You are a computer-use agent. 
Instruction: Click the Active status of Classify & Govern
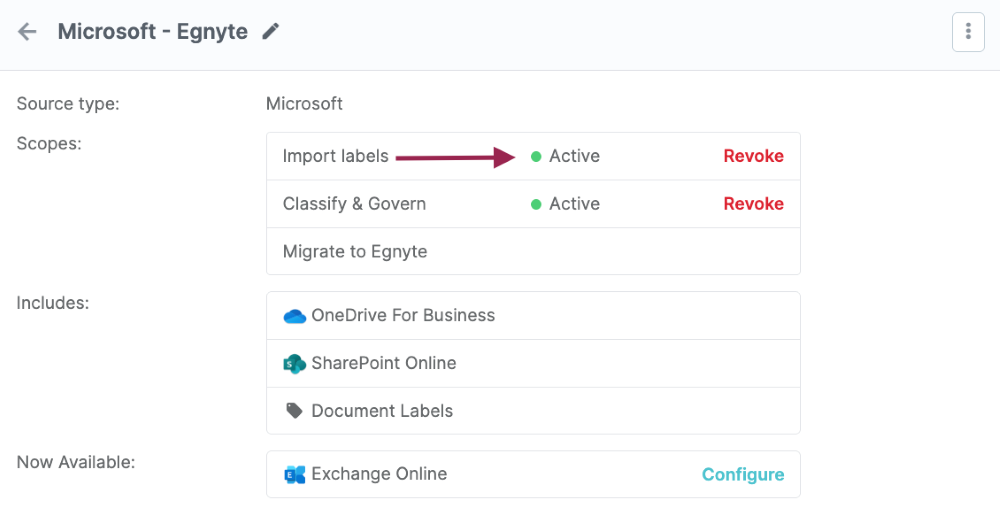pos(575,204)
